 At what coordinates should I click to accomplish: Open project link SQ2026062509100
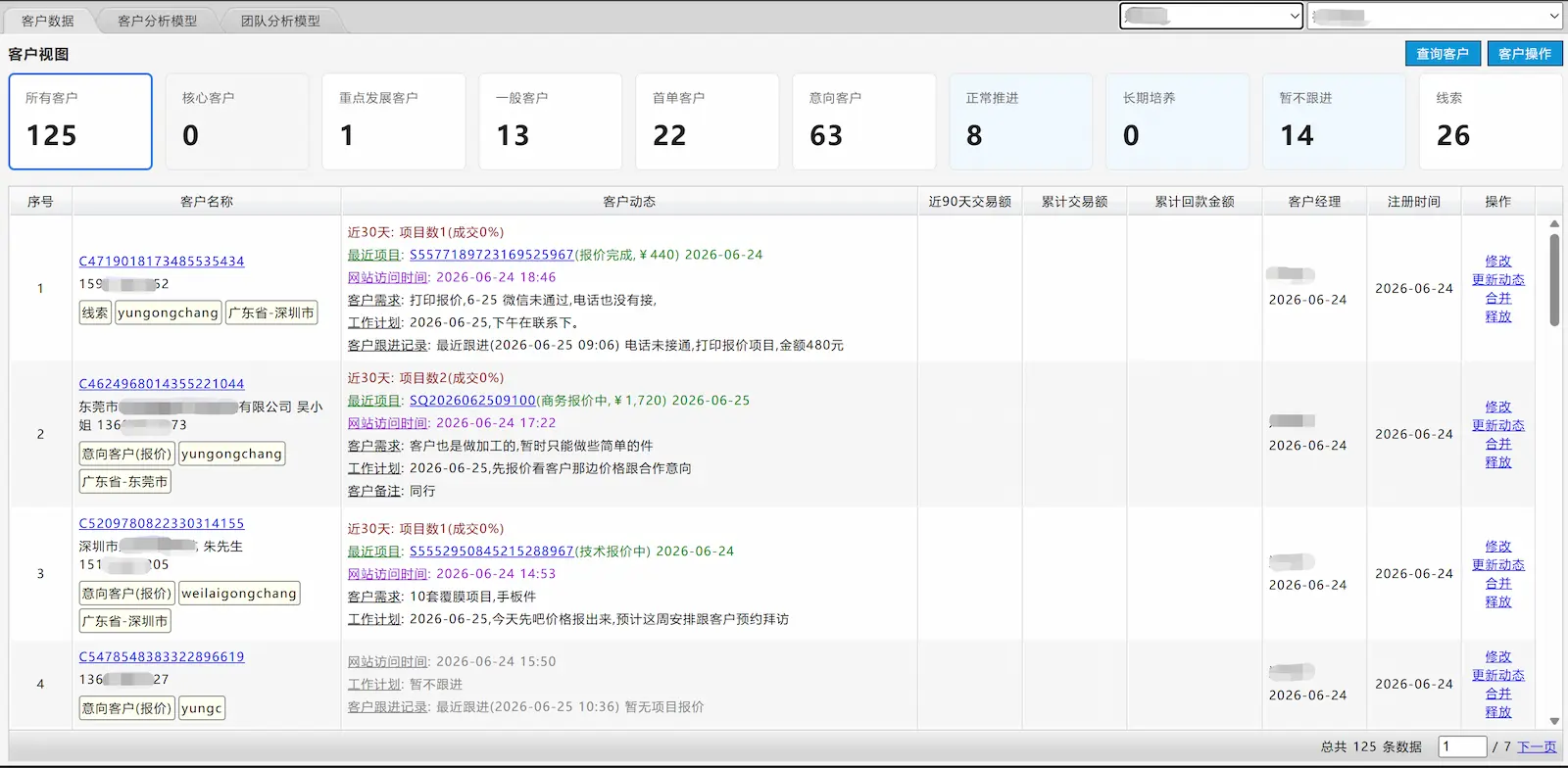pyautogui.click(x=472, y=401)
